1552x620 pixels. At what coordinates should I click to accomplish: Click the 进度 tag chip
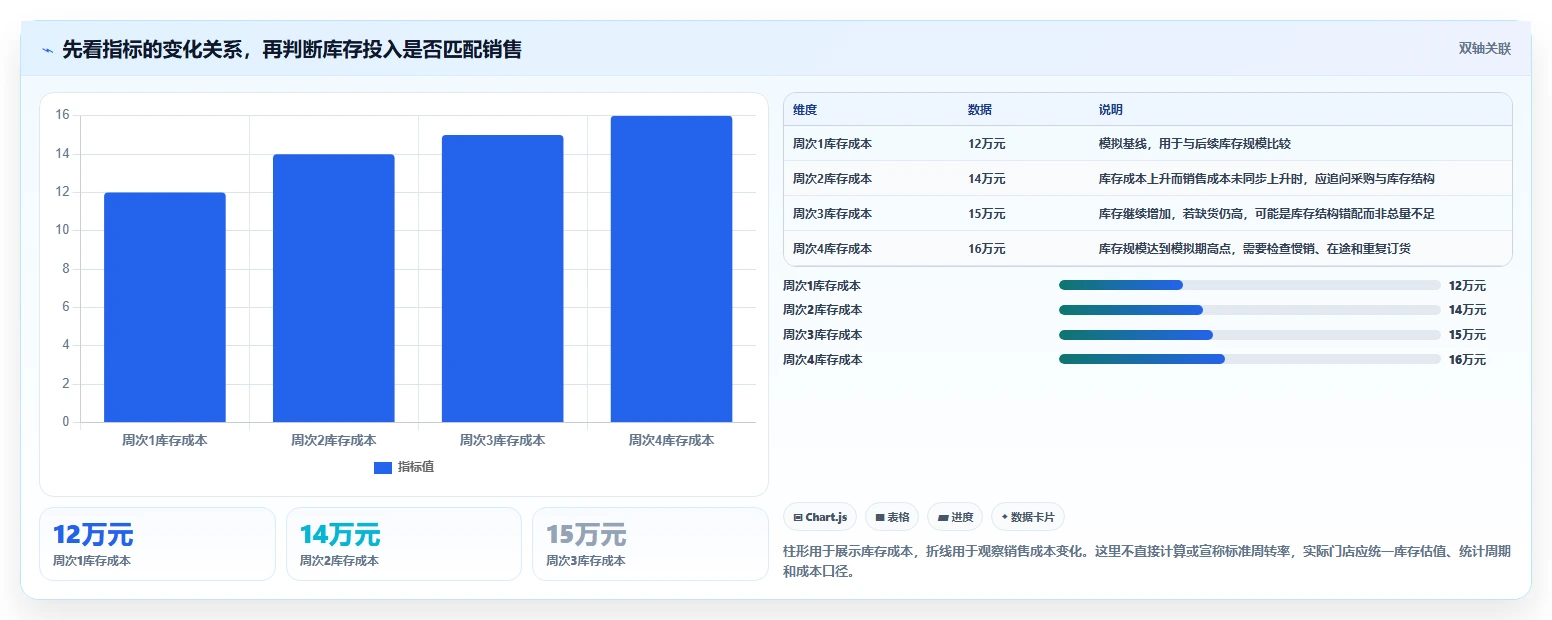(955, 517)
